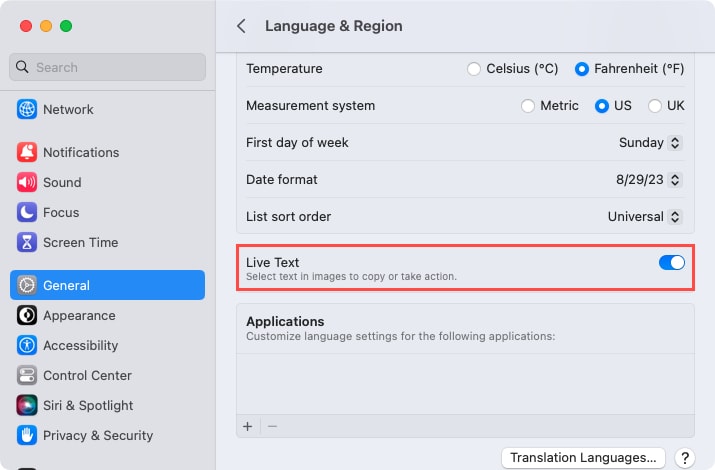Select the UK measurement system
This screenshot has width=715, height=470.
(655, 106)
